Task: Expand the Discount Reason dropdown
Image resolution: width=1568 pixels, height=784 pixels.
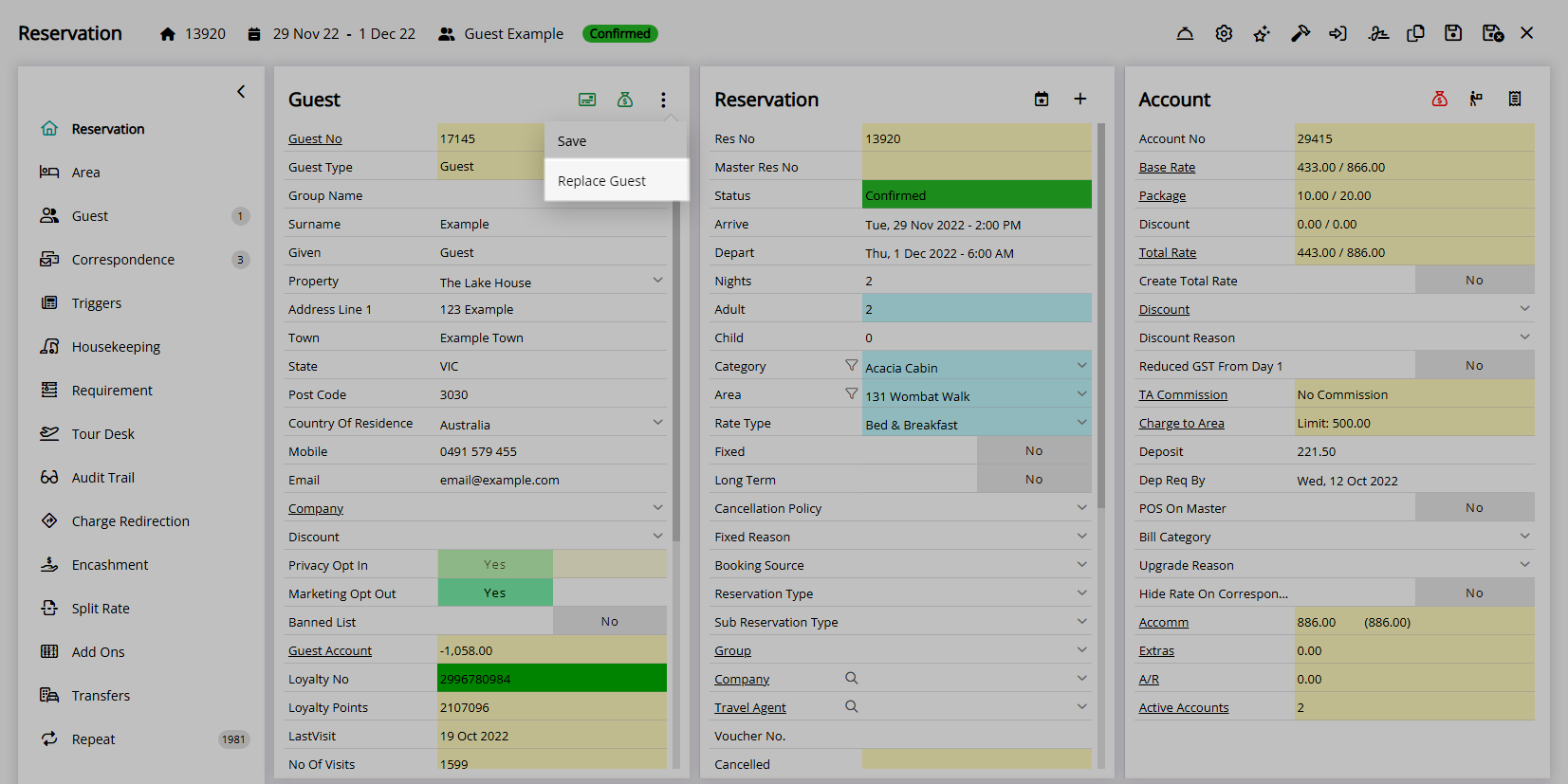Action: click(x=1524, y=337)
